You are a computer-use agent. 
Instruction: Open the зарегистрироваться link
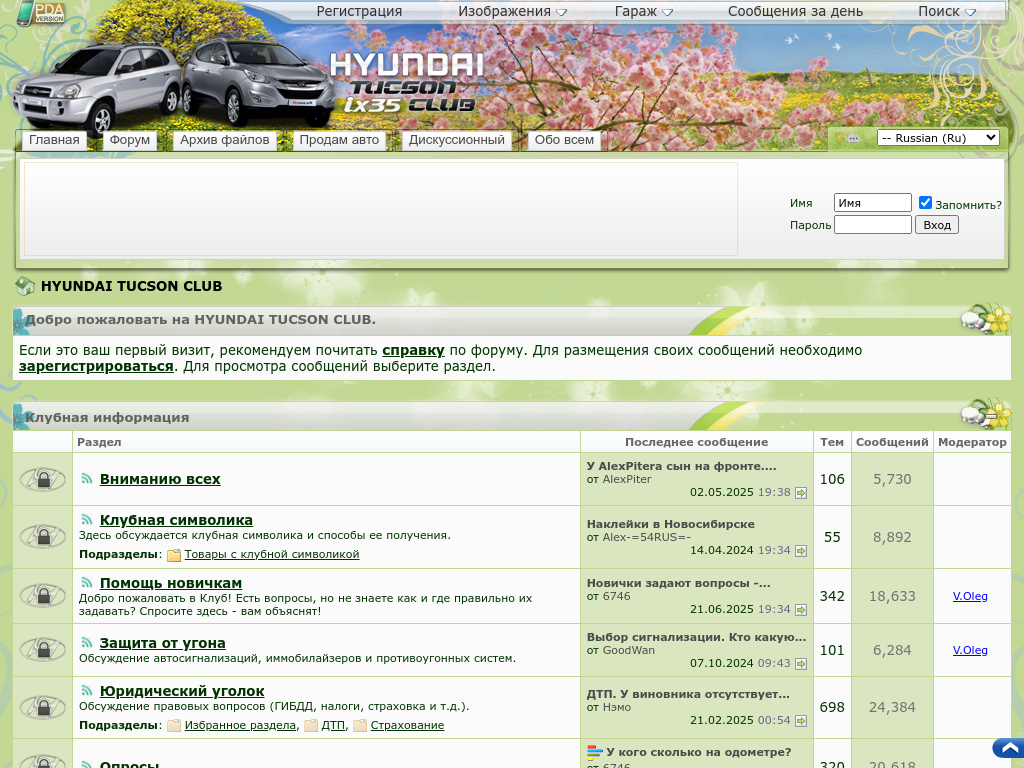[96, 366]
